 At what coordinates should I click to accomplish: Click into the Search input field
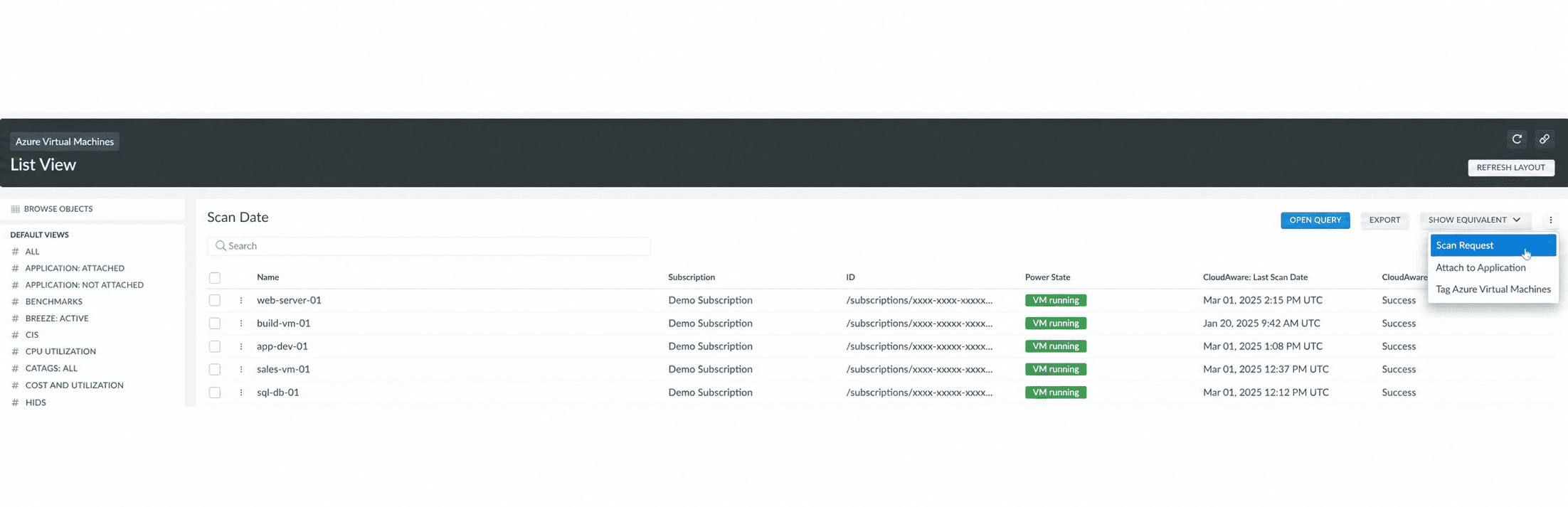(428, 246)
